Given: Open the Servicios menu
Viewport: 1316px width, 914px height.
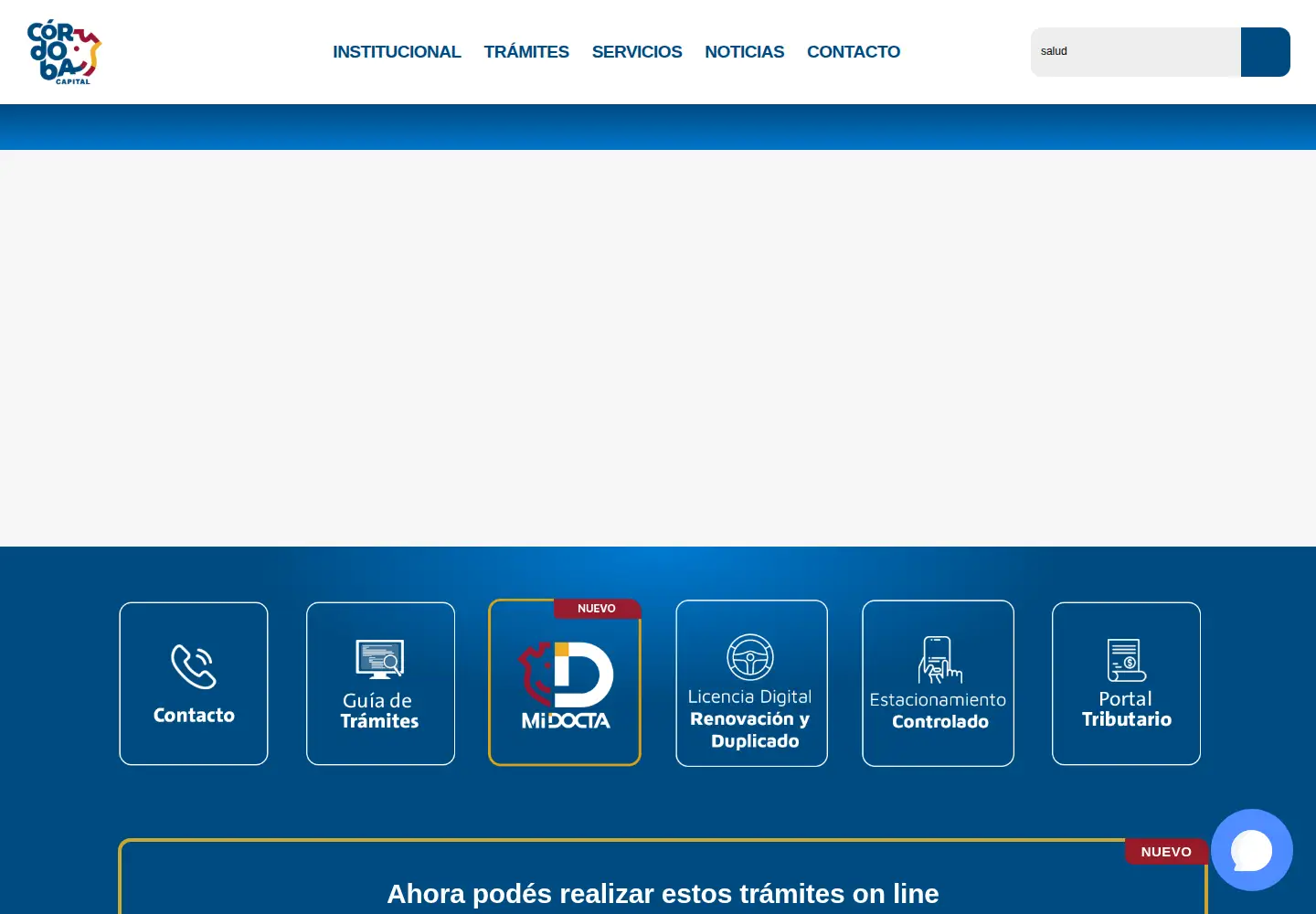Looking at the screenshot, I should point(637,52).
